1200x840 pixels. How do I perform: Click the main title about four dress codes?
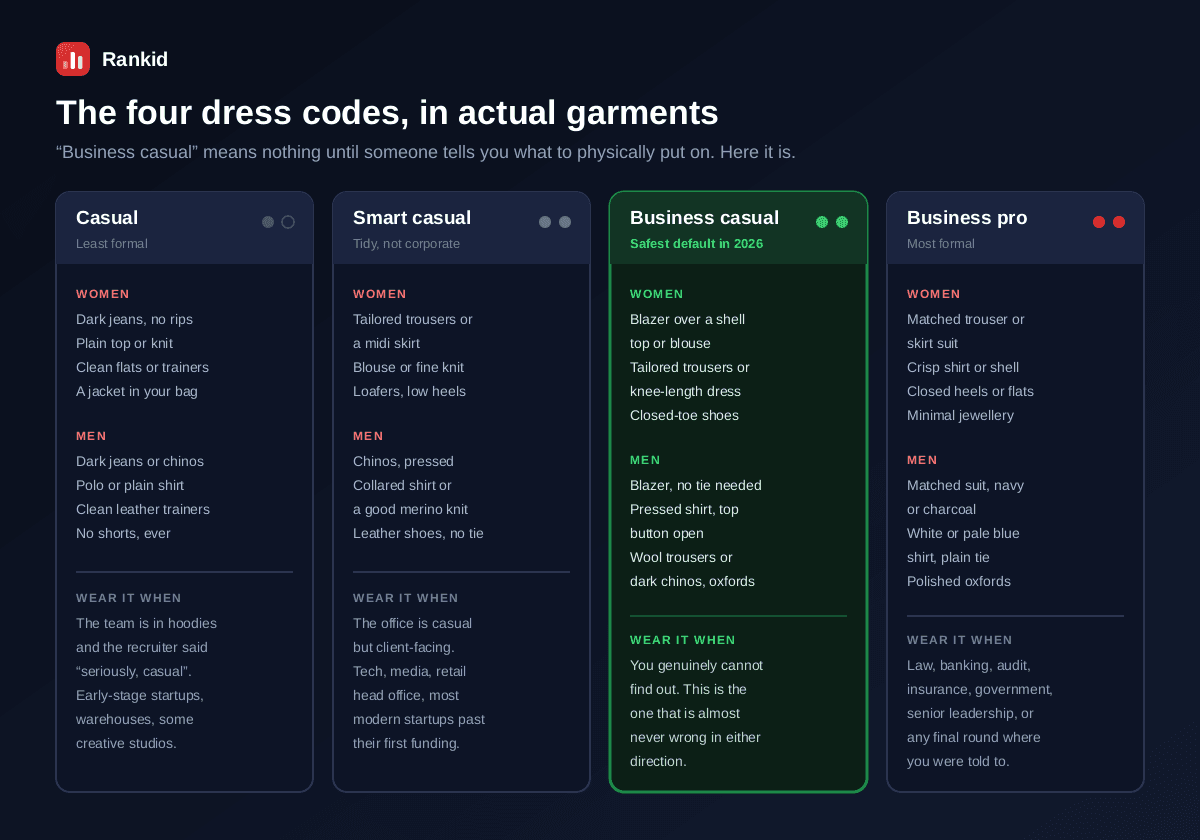(387, 112)
